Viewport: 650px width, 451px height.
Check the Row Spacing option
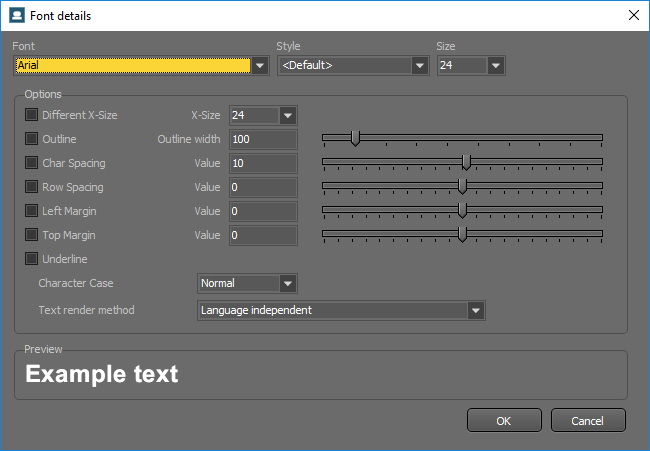click(x=32, y=187)
